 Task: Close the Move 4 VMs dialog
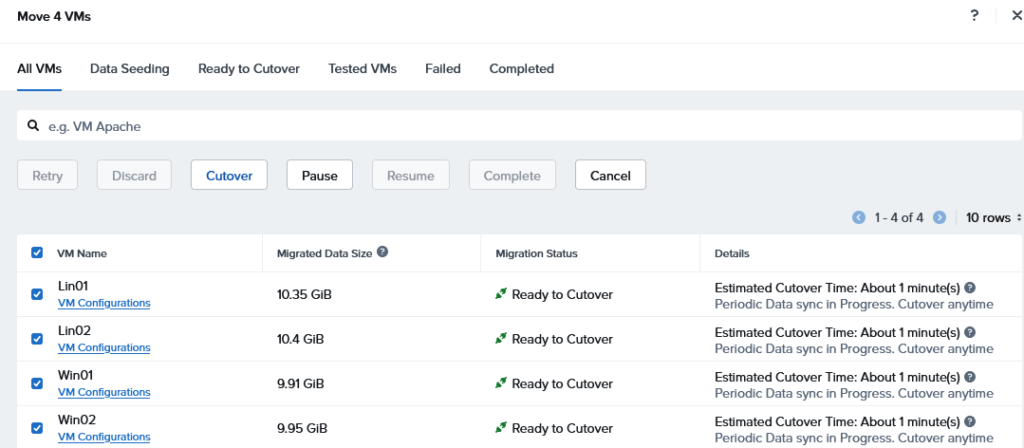coord(1016,16)
